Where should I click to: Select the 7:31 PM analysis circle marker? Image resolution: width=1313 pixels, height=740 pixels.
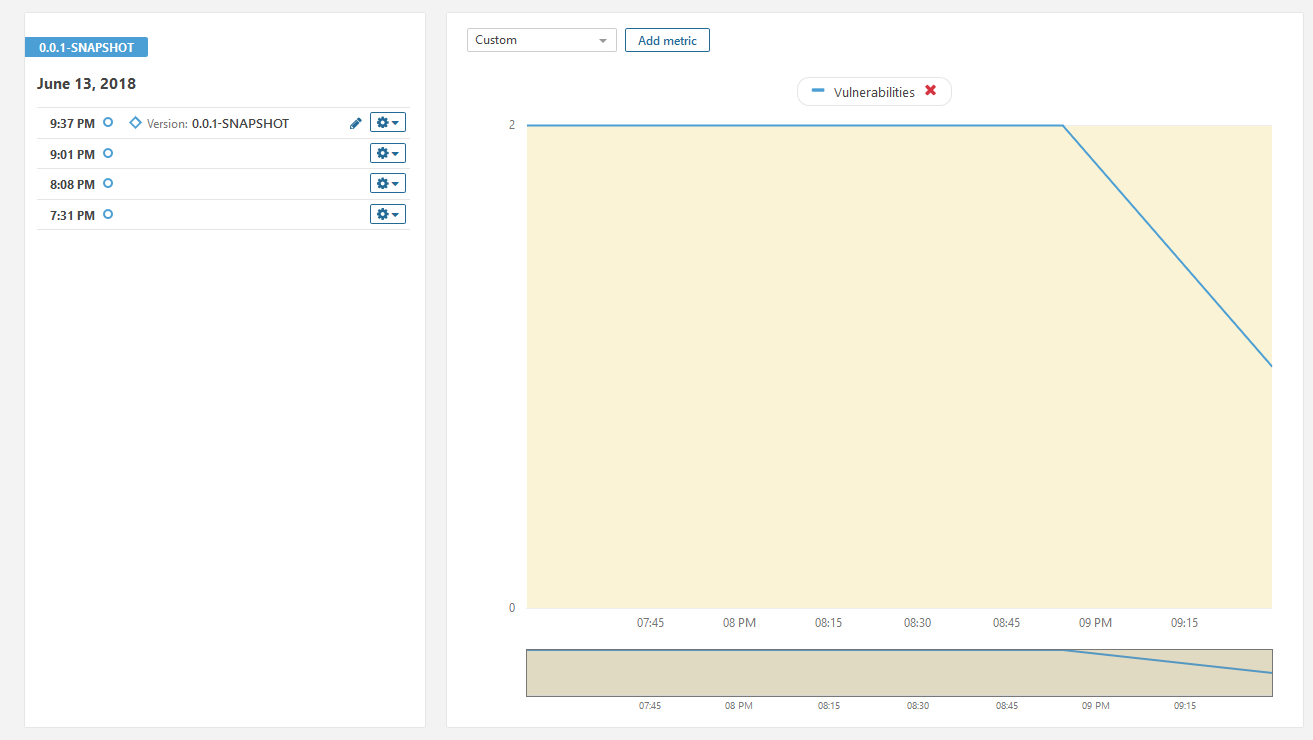pyautogui.click(x=108, y=214)
